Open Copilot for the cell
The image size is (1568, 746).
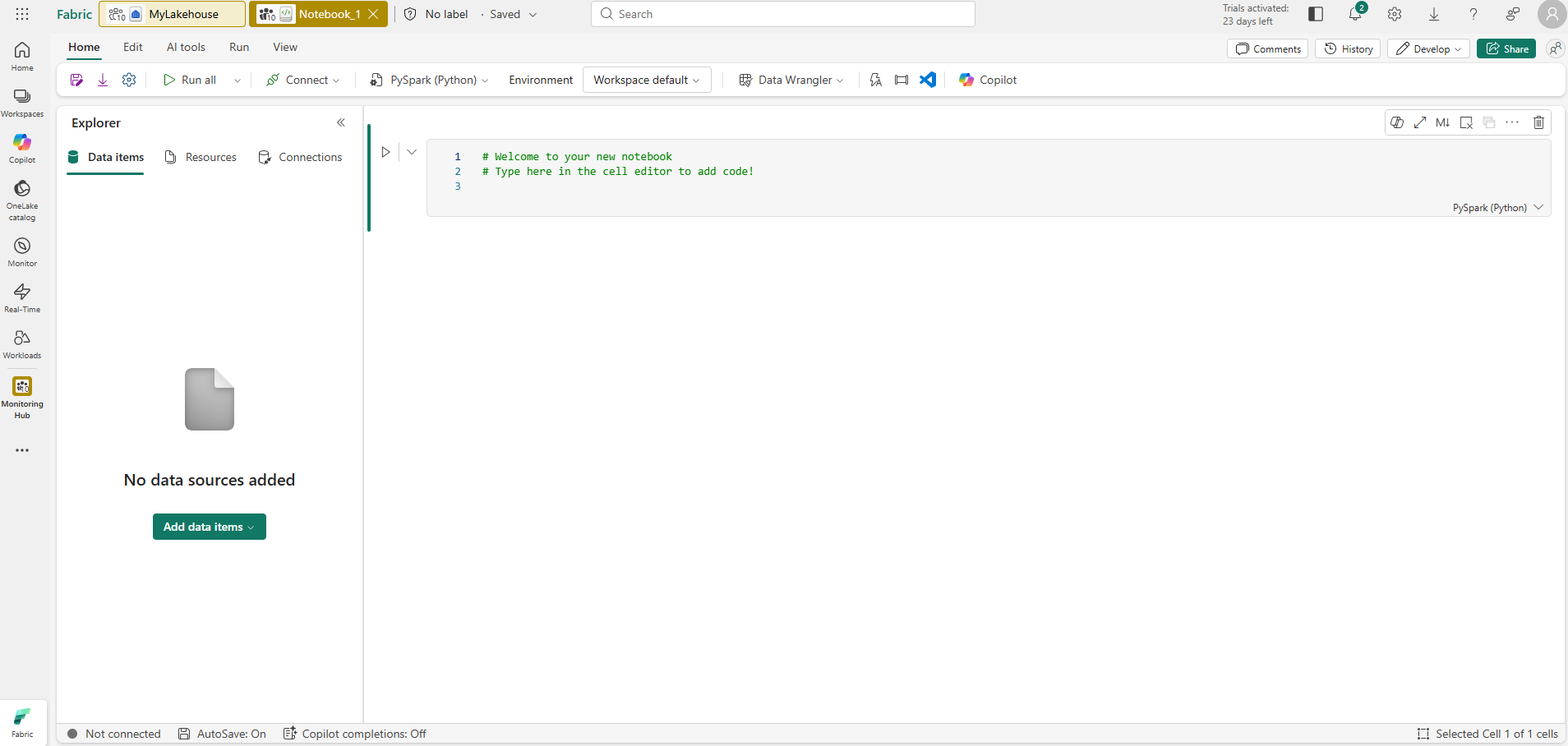pos(1397,122)
